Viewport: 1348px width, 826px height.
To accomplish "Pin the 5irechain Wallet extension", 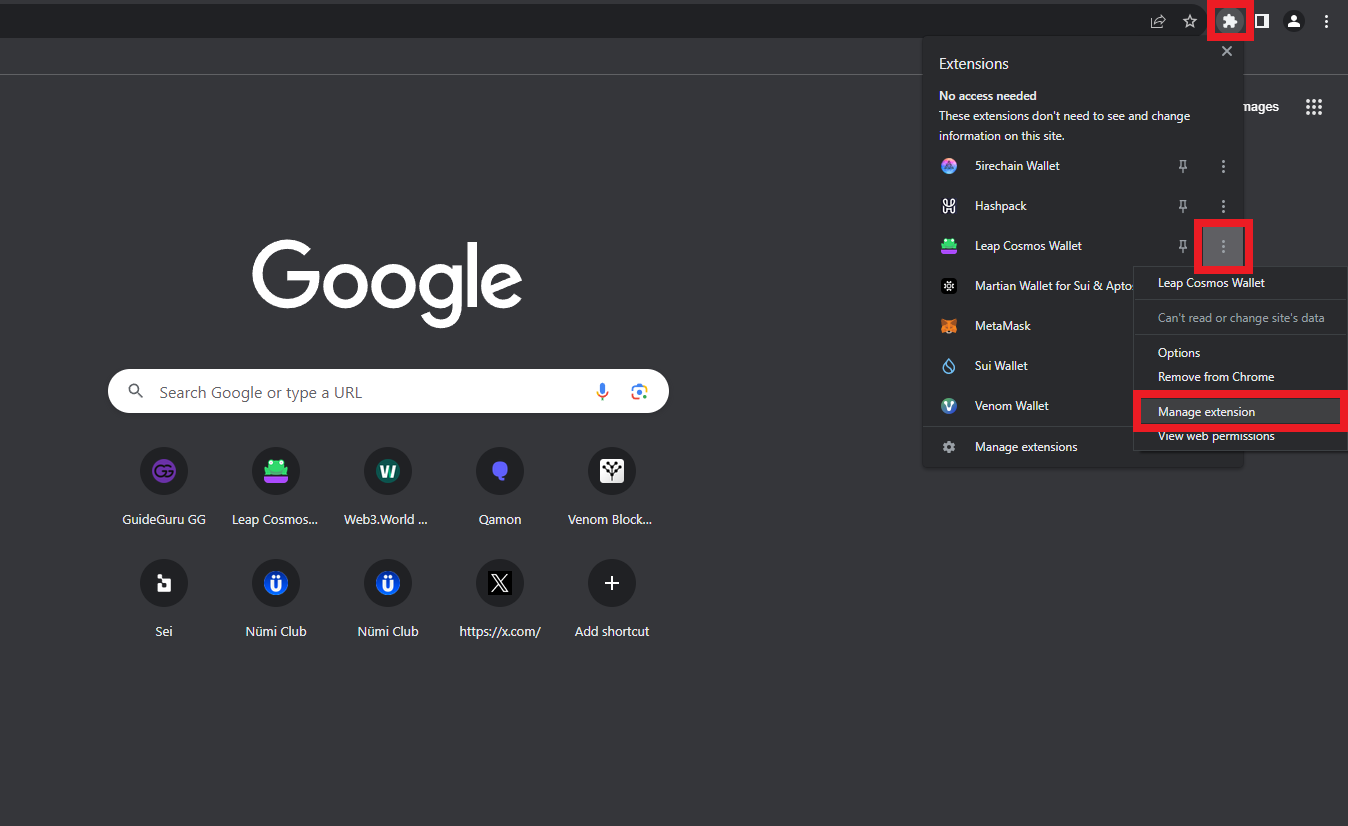I will click(1183, 166).
